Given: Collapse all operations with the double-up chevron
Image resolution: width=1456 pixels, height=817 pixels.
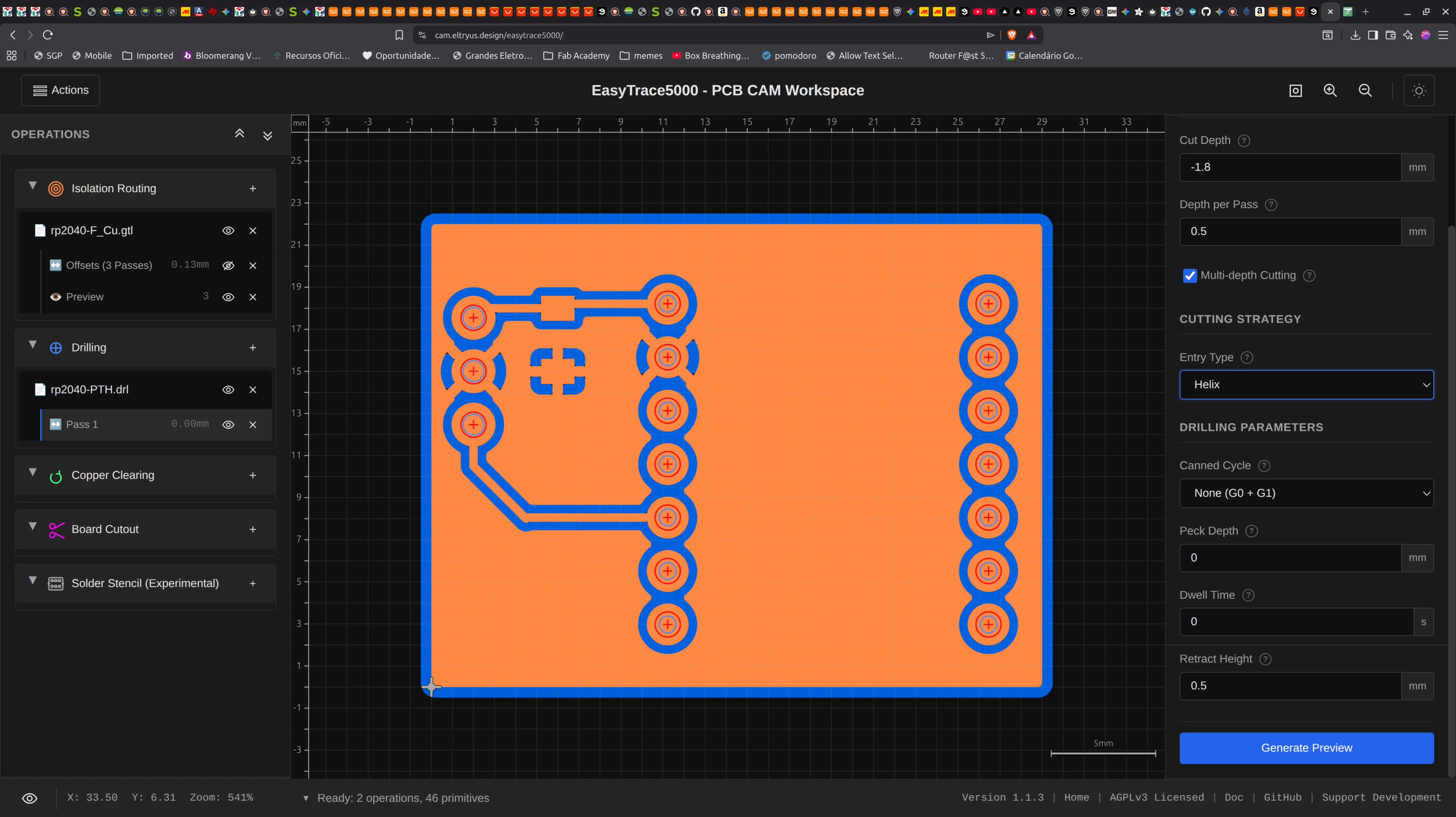Looking at the screenshot, I should pos(240,134).
